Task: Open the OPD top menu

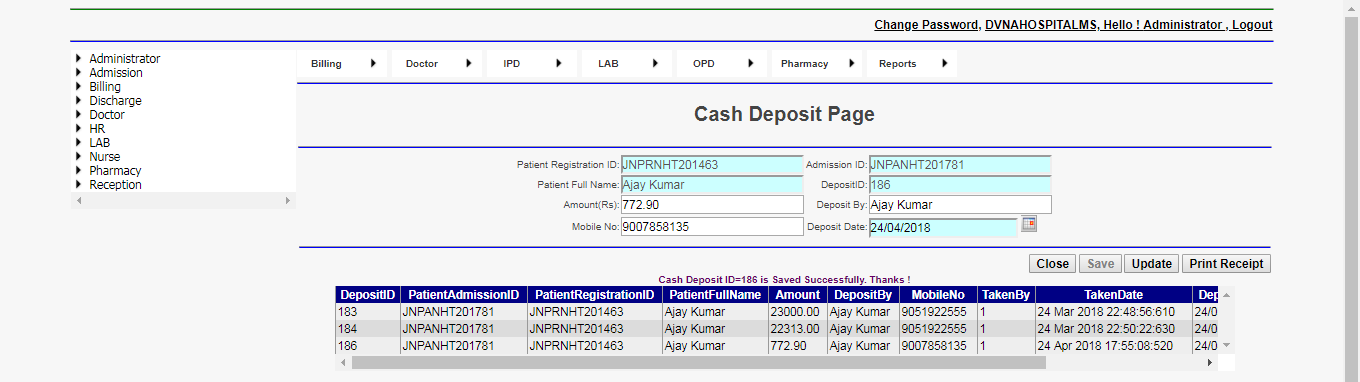Action: pos(722,64)
